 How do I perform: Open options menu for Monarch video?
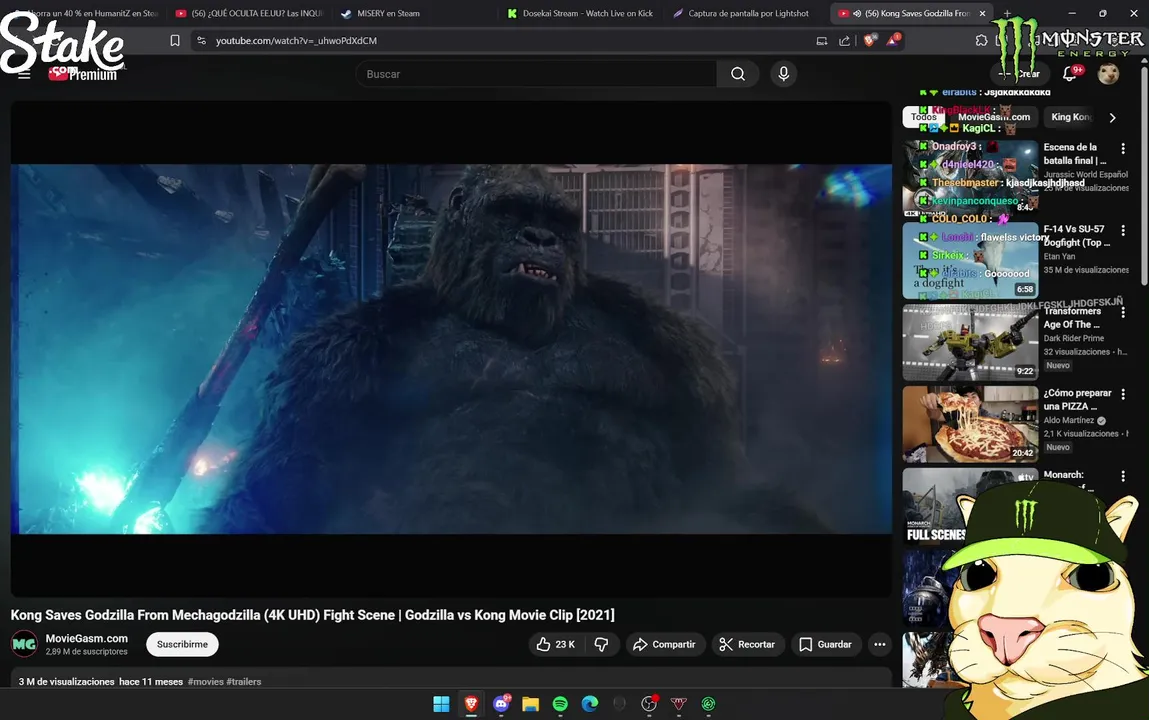pyautogui.click(x=1123, y=477)
